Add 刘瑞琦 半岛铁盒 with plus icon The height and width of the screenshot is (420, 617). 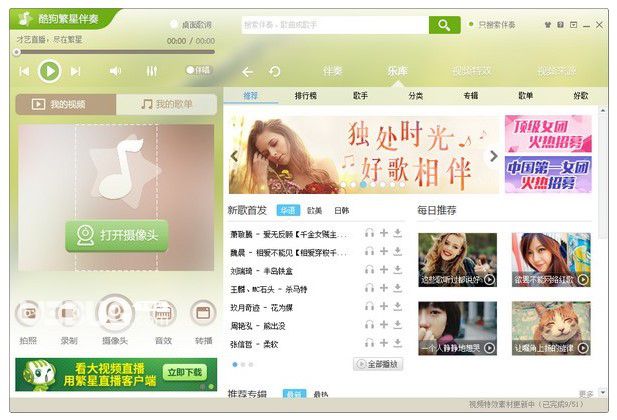(x=384, y=270)
